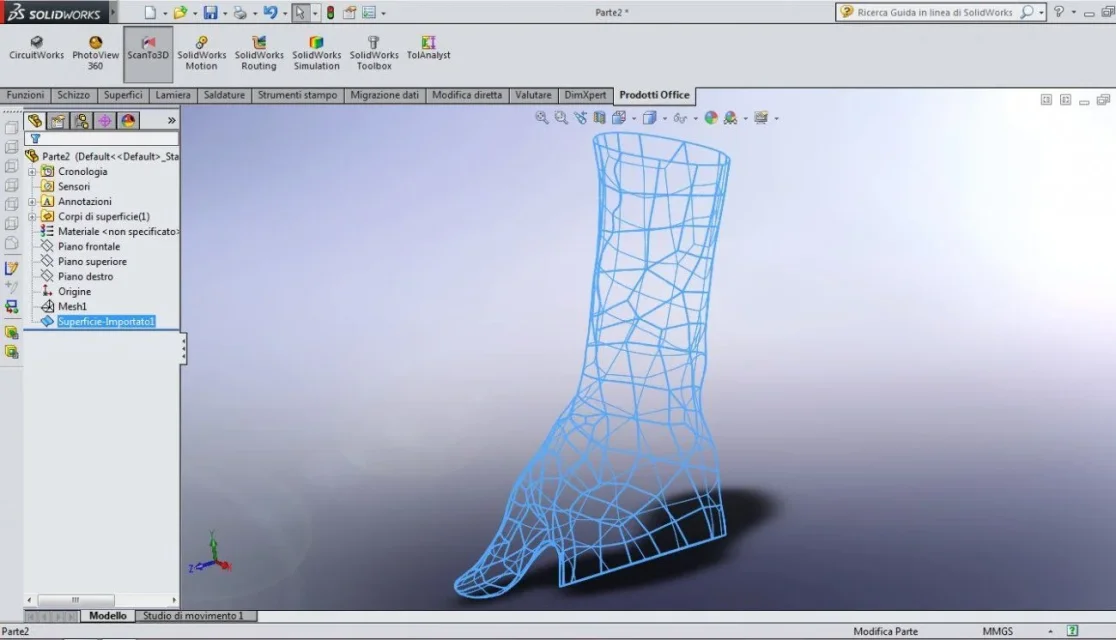Viewport: 1116px width, 640px height.
Task: Click the Rebuild traffic light icon
Action: click(x=330, y=12)
